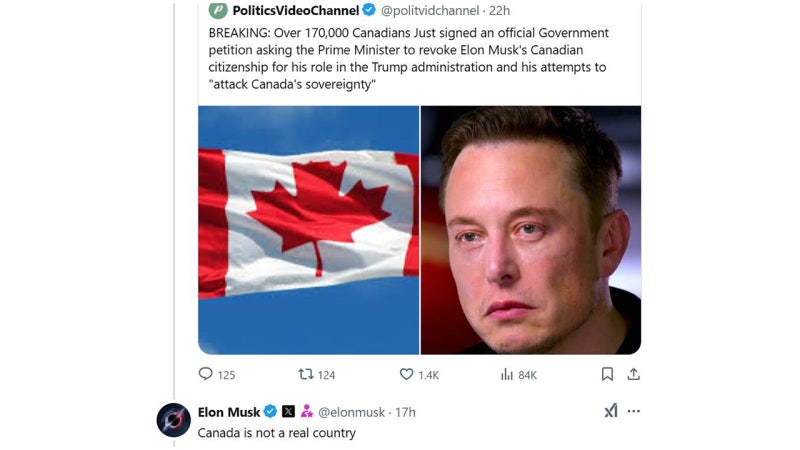Open the three-dot more menu on reply

[x=633, y=411]
